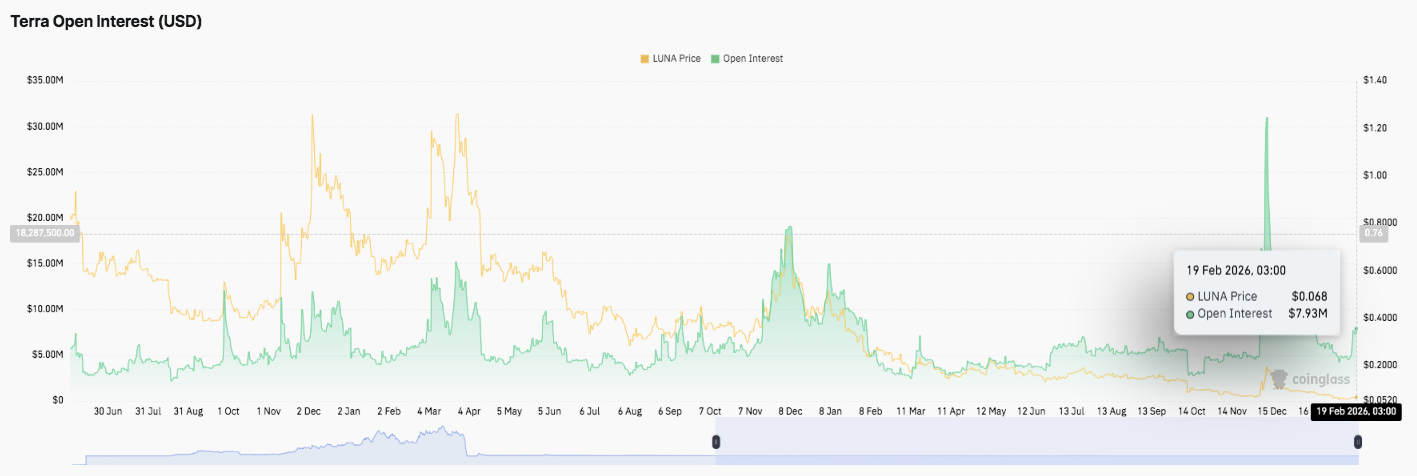The height and width of the screenshot is (476, 1417).
Task: Click the 18,287,500.00 left axis crosshair label
Action: click(44, 233)
